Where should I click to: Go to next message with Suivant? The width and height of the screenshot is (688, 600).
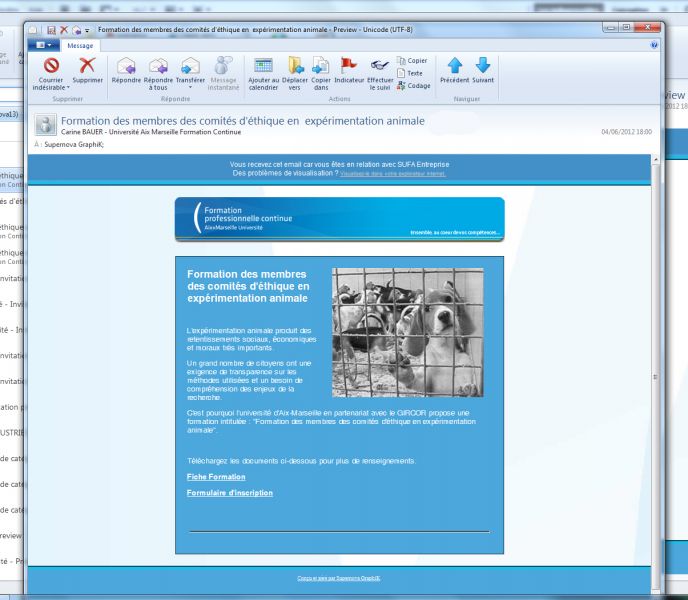coord(483,70)
